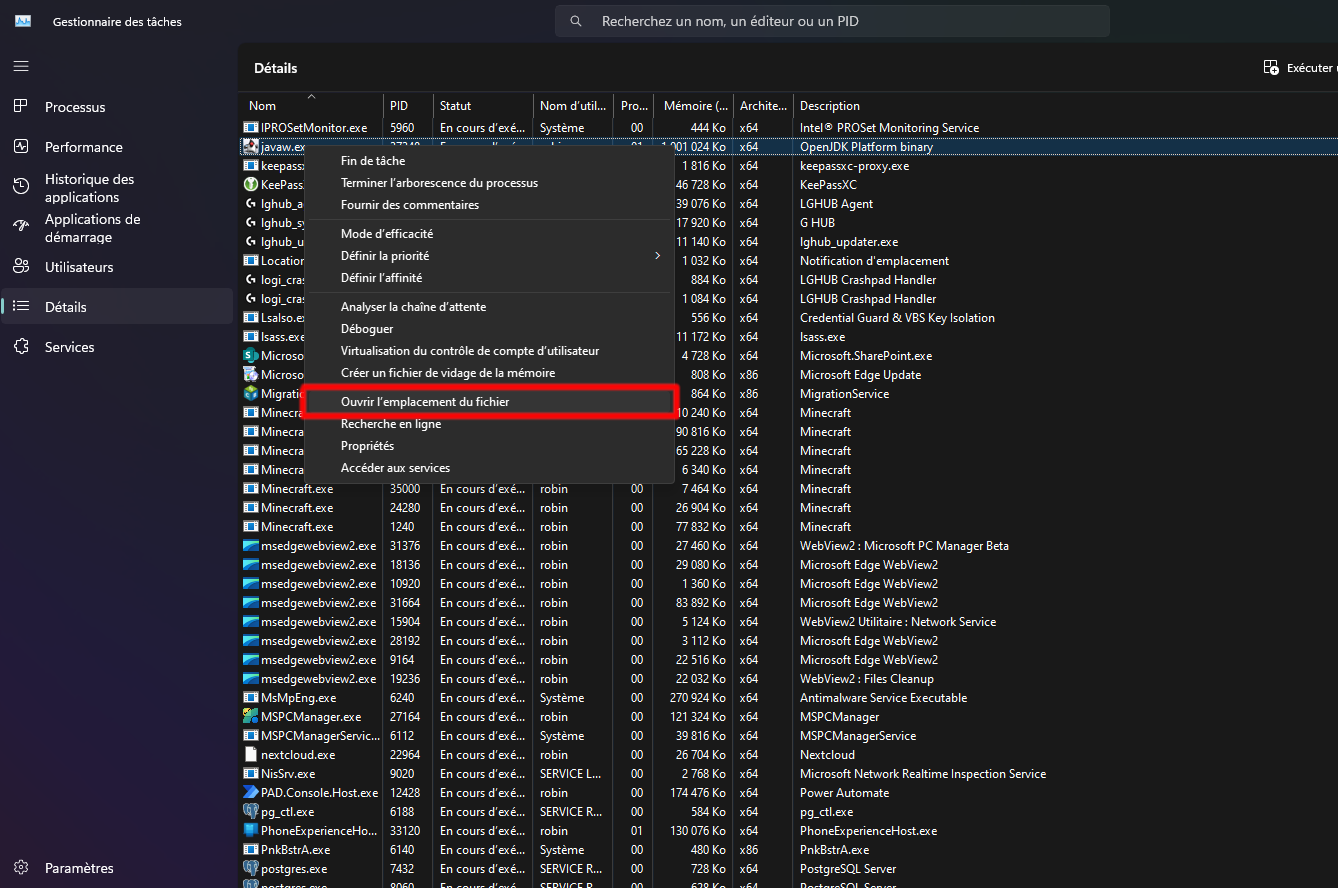The height and width of the screenshot is (888, 1338).
Task: Click the Processus sidebar icon
Action: point(21,107)
